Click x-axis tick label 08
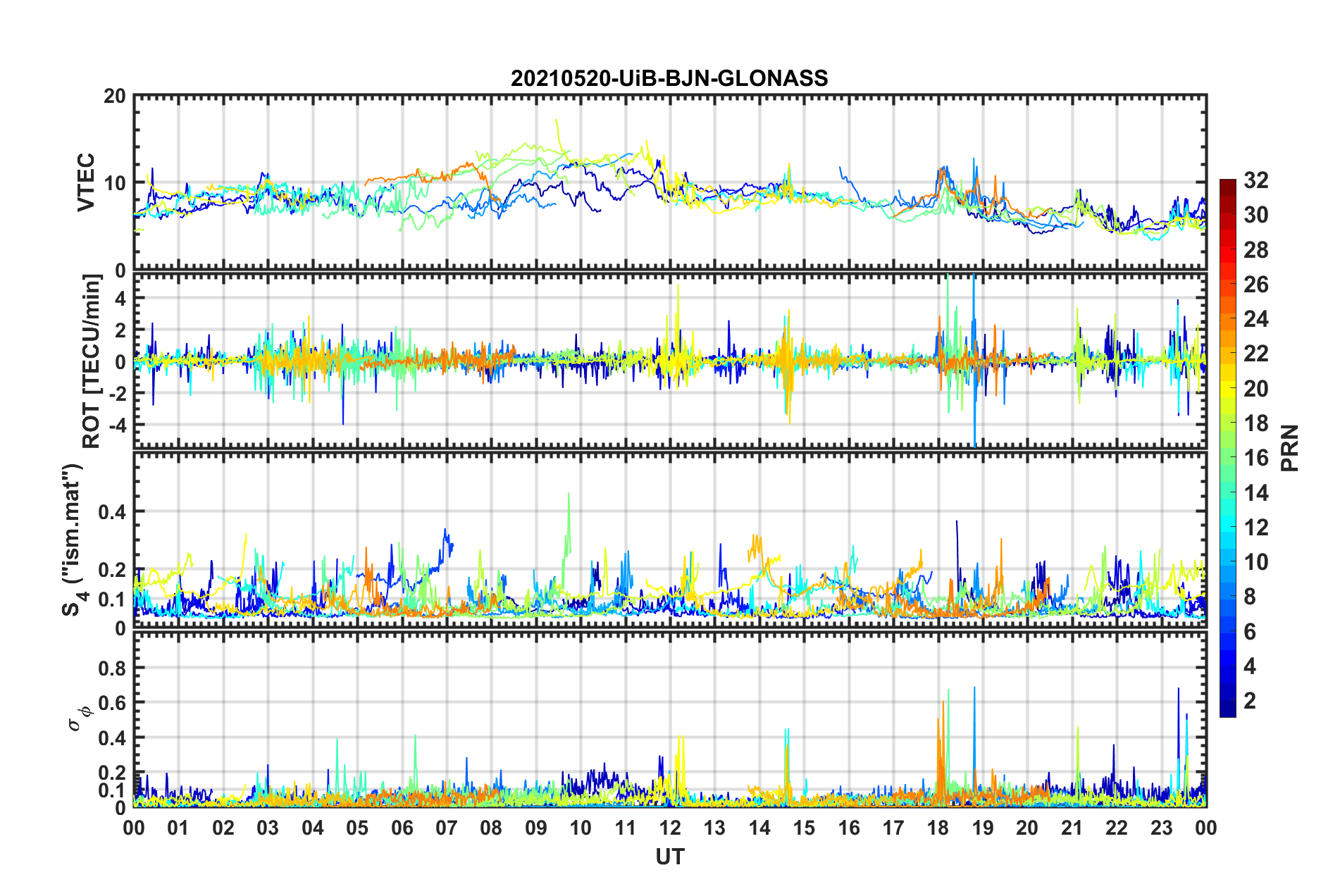This screenshot has height=896, width=1340. (x=491, y=828)
